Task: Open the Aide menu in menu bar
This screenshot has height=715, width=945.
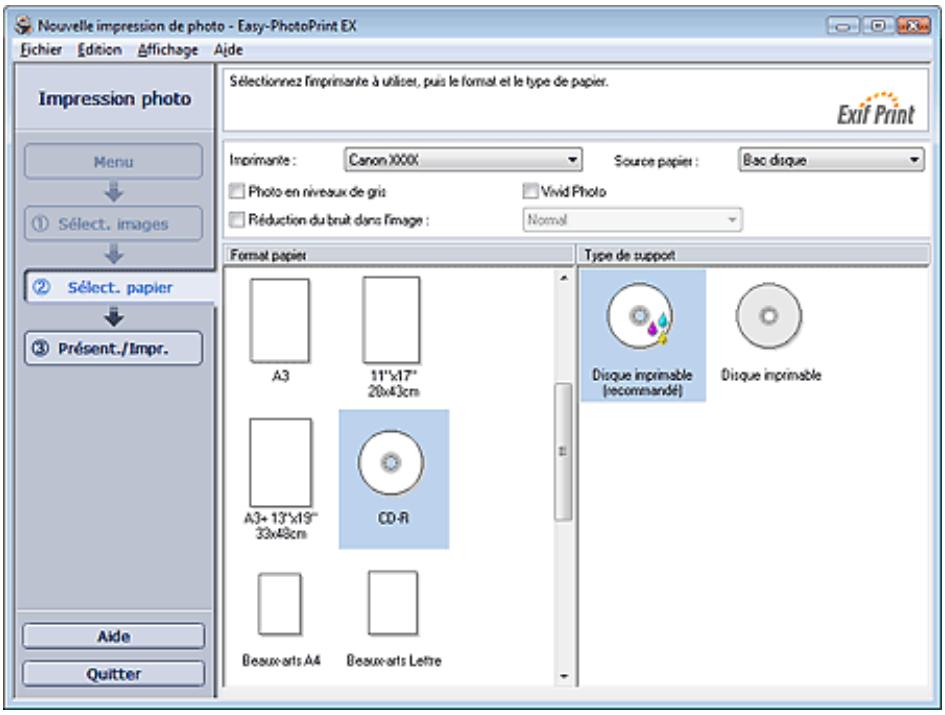Action: click(x=228, y=50)
